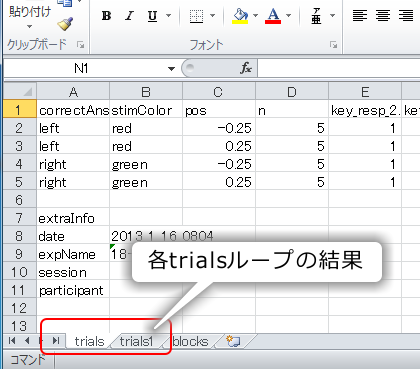Select column B header
Viewport: 420px width, 369px height.
pos(146,92)
